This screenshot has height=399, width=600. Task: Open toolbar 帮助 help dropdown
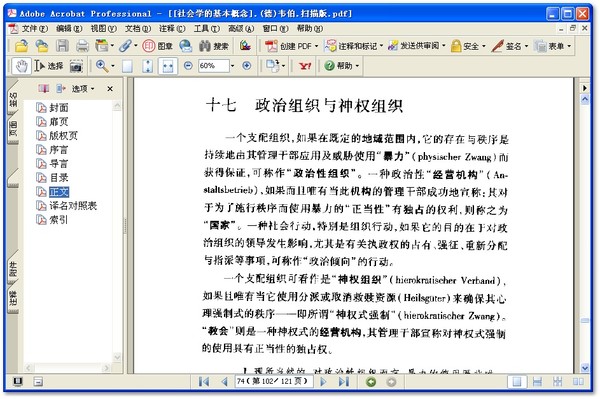(341, 66)
